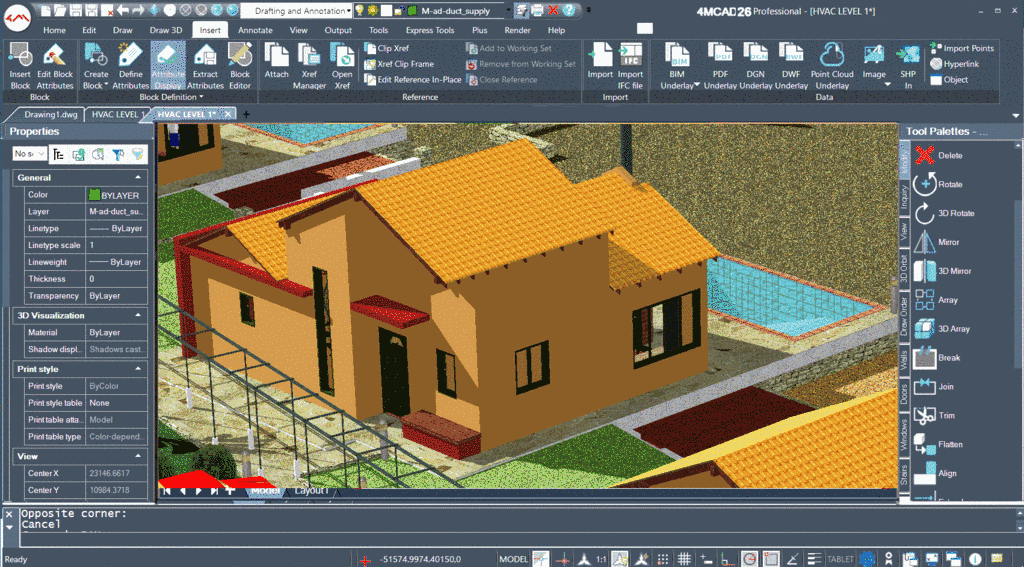
Task: Open the Drafting and Annotation workspace dropdown
Action: pos(347,10)
